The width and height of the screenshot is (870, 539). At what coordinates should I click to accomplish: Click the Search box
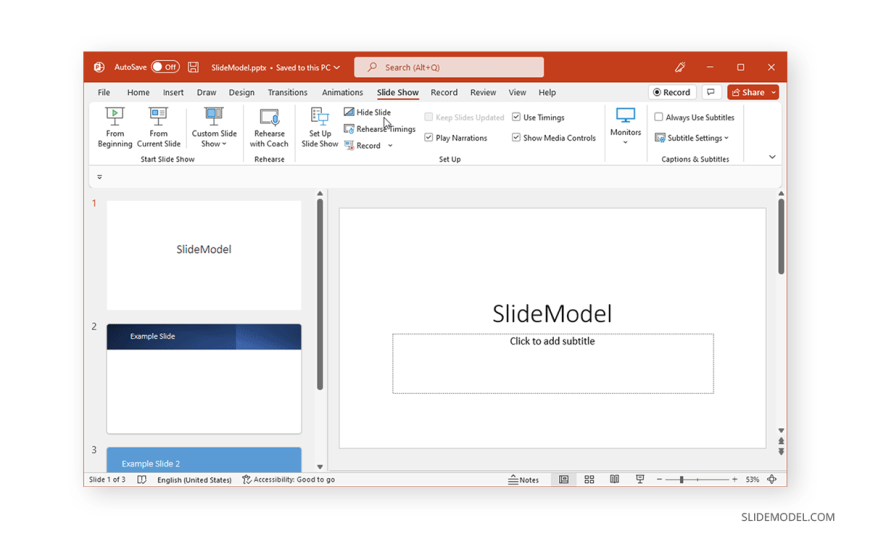(x=449, y=67)
